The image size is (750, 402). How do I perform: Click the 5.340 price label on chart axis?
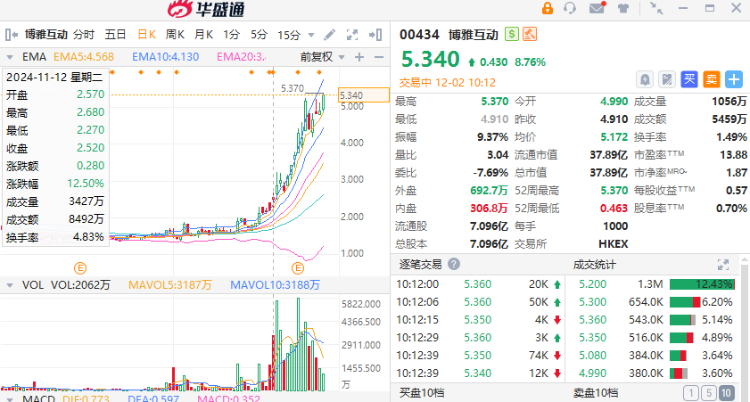[364, 95]
